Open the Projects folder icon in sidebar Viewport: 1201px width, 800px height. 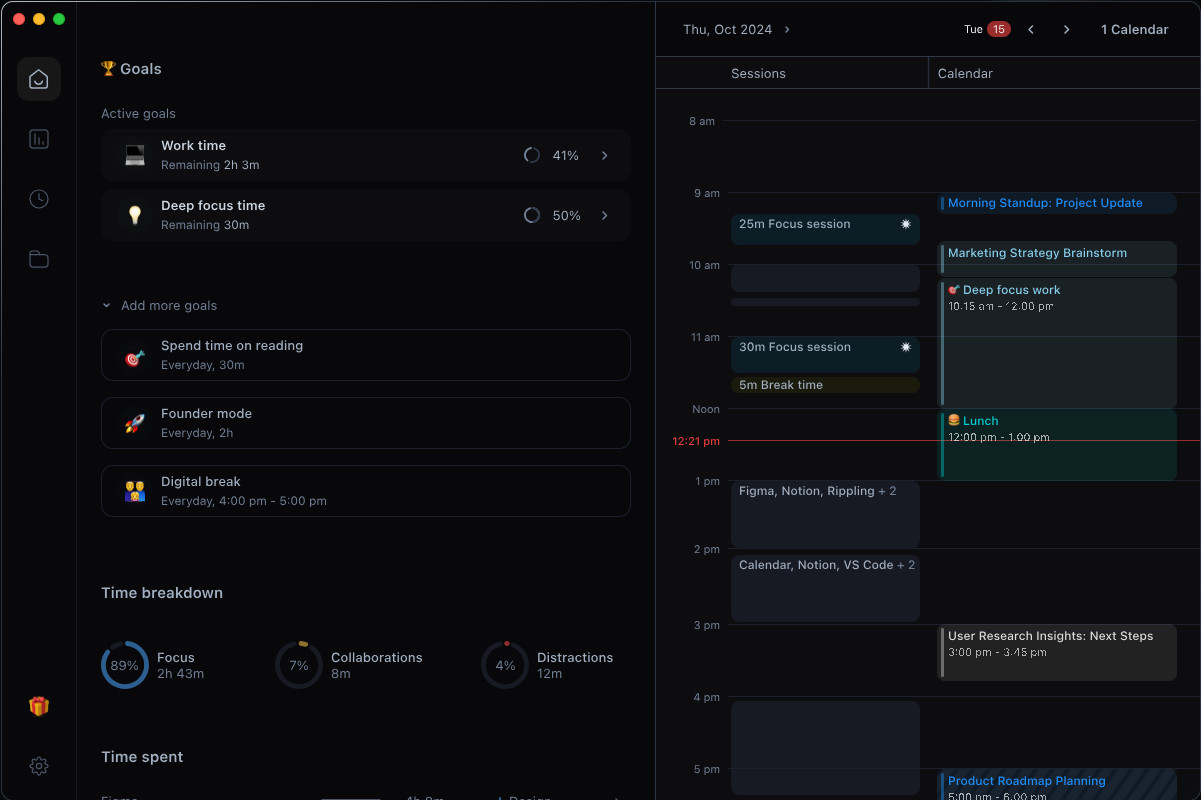click(x=39, y=259)
